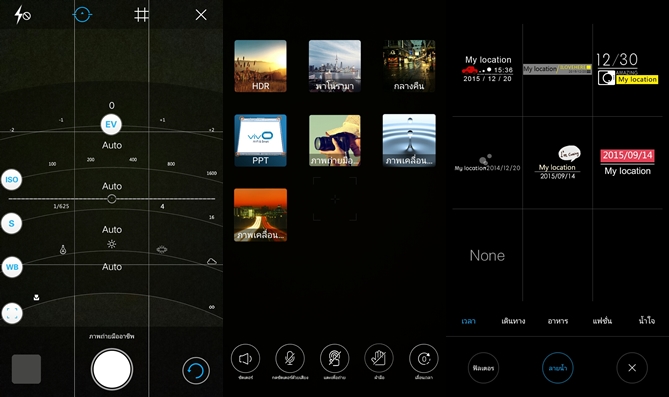The width and height of the screenshot is (669, 397).
Task: Toggle the level gauge icon
Action: 82,15
